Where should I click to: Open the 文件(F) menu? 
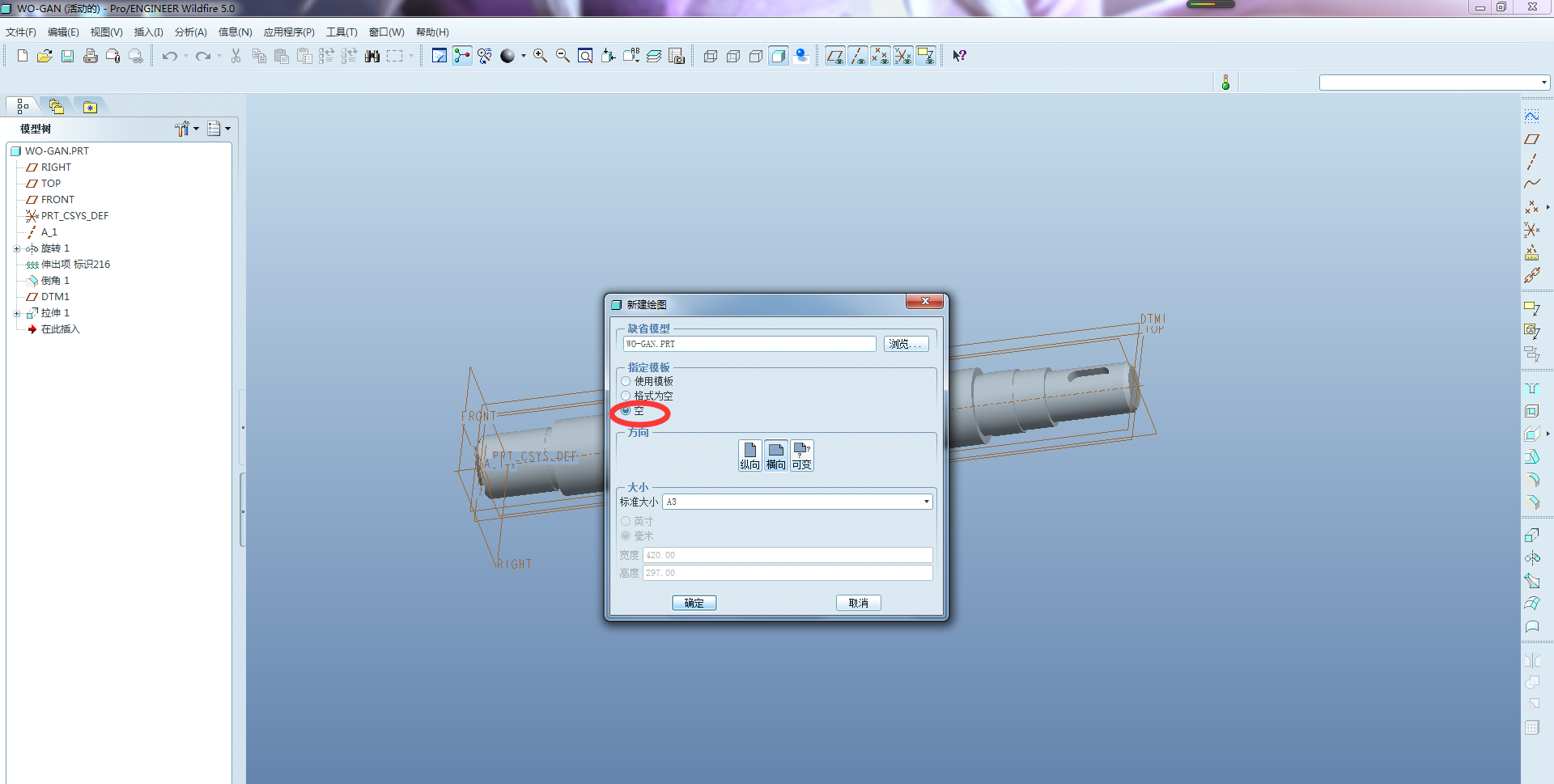(21, 32)
